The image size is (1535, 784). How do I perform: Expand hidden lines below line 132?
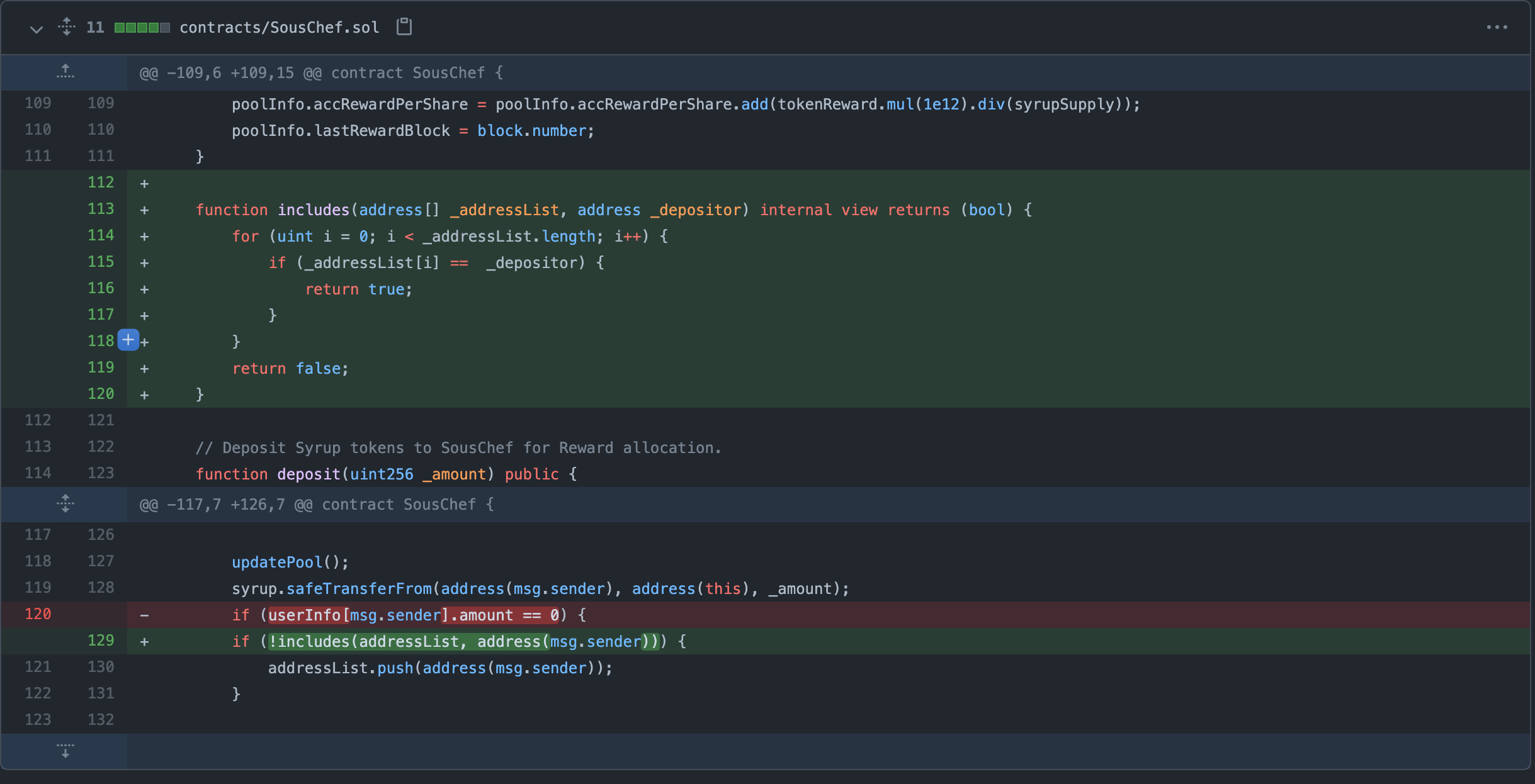[65, 750]
